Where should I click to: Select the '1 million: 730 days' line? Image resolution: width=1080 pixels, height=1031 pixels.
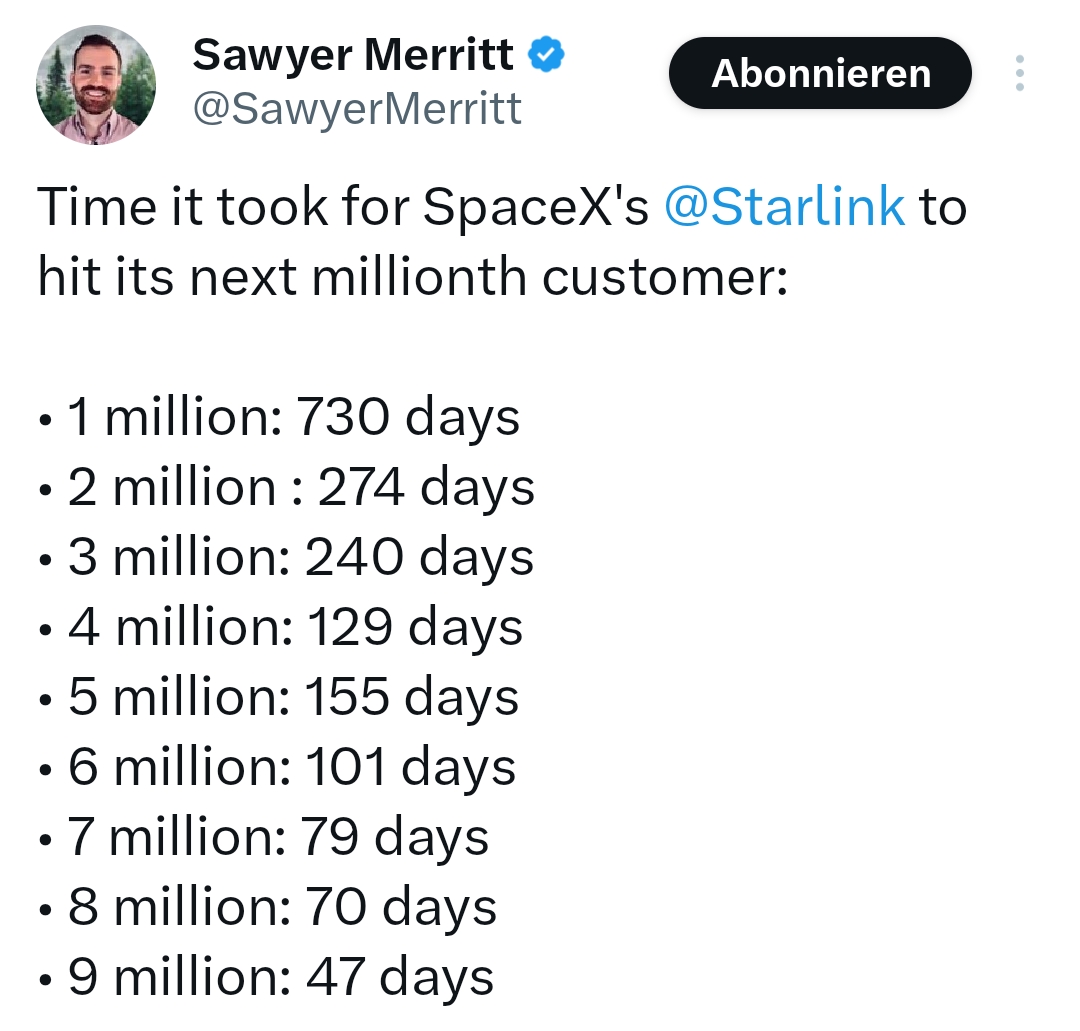[x=280, y=417]
